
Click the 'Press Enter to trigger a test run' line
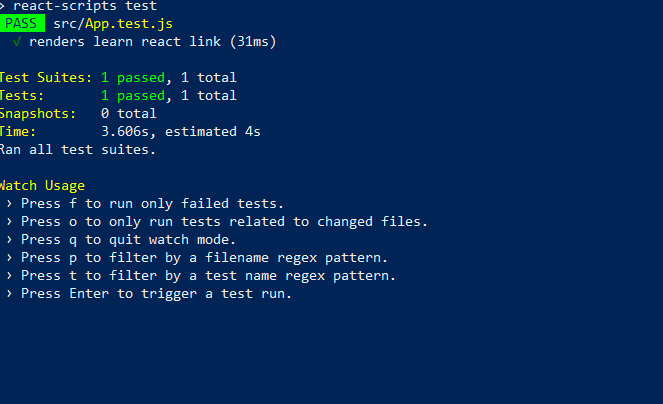pyautogui.click(x=156, y=293)
